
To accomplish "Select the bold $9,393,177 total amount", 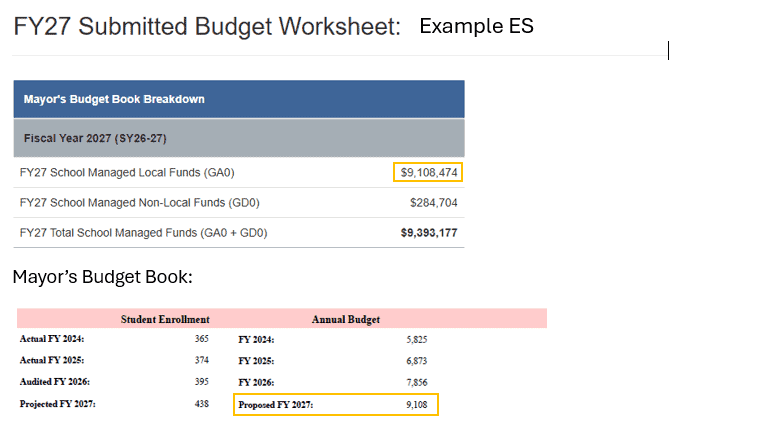I will (429, 233).
